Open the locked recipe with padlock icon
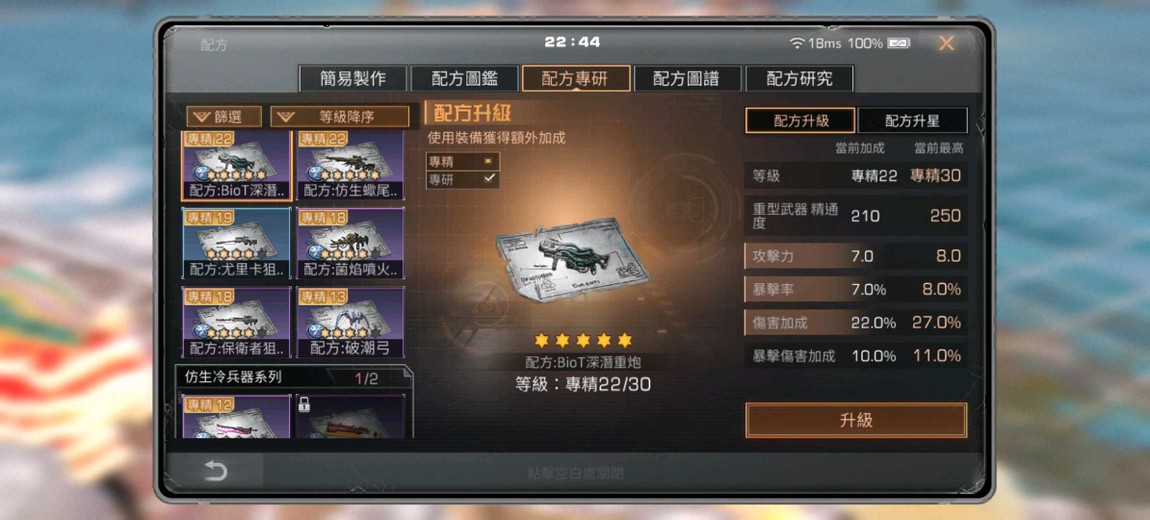This screenshot has width=1150, height=520. pyautogui.click(x=351, y=417)
